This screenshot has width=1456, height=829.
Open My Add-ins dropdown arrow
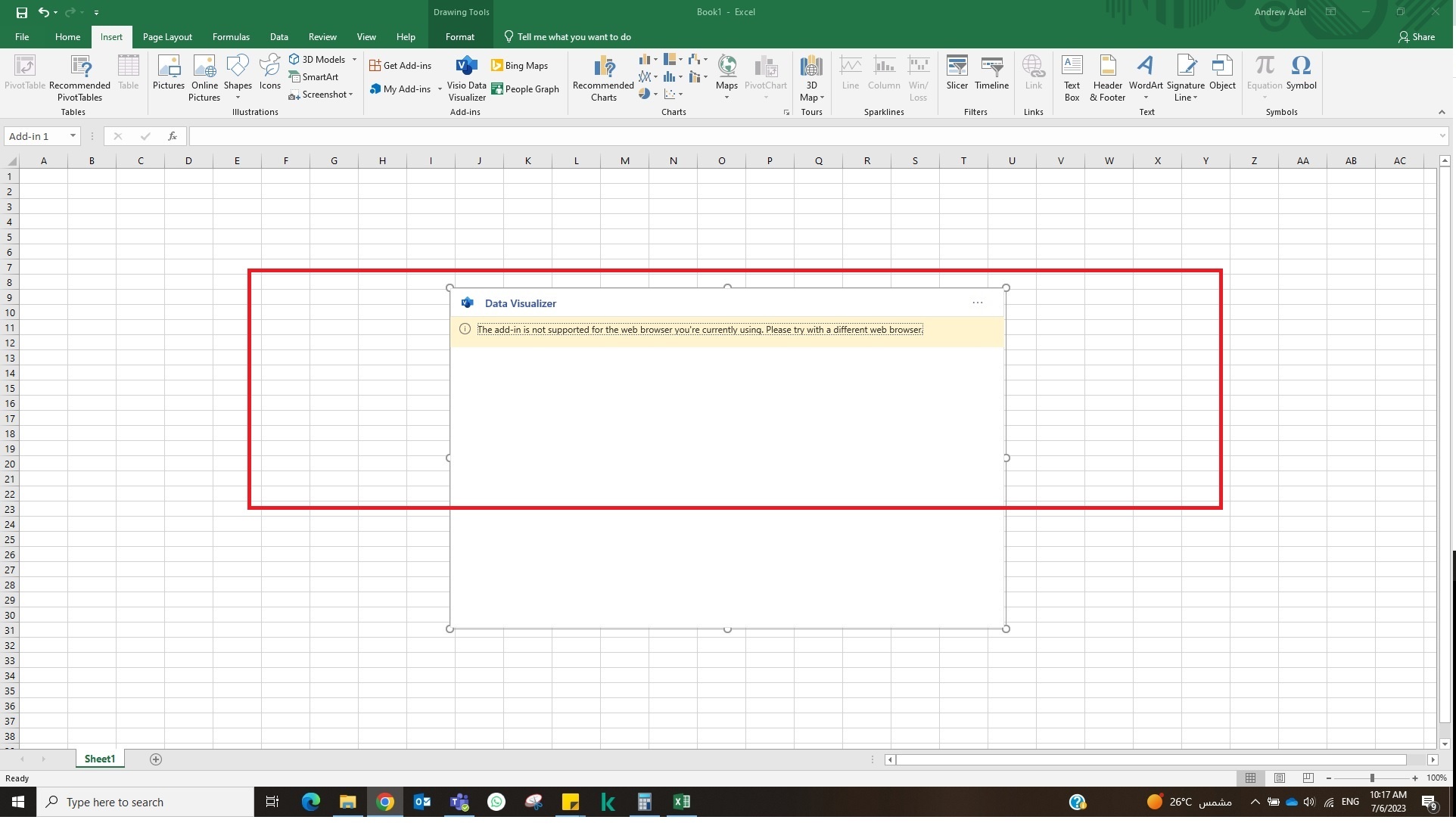[440, 89]
